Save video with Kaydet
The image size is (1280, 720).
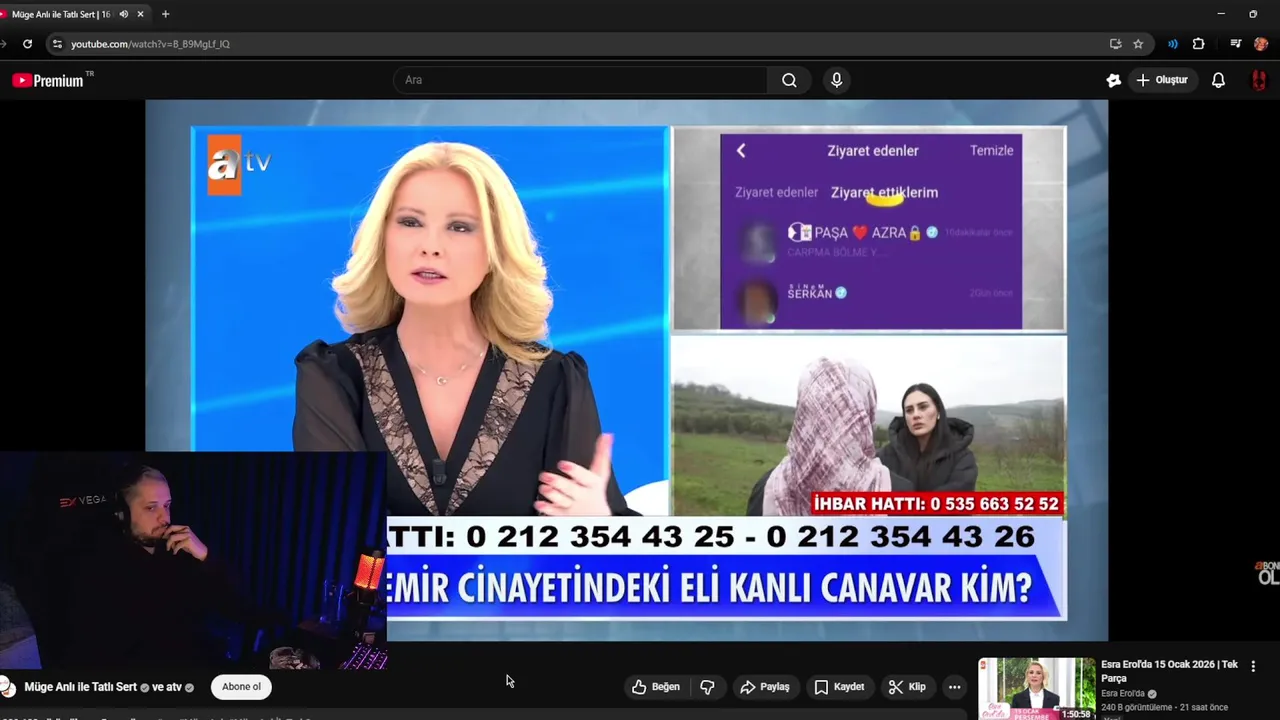[x=839, y=687]
